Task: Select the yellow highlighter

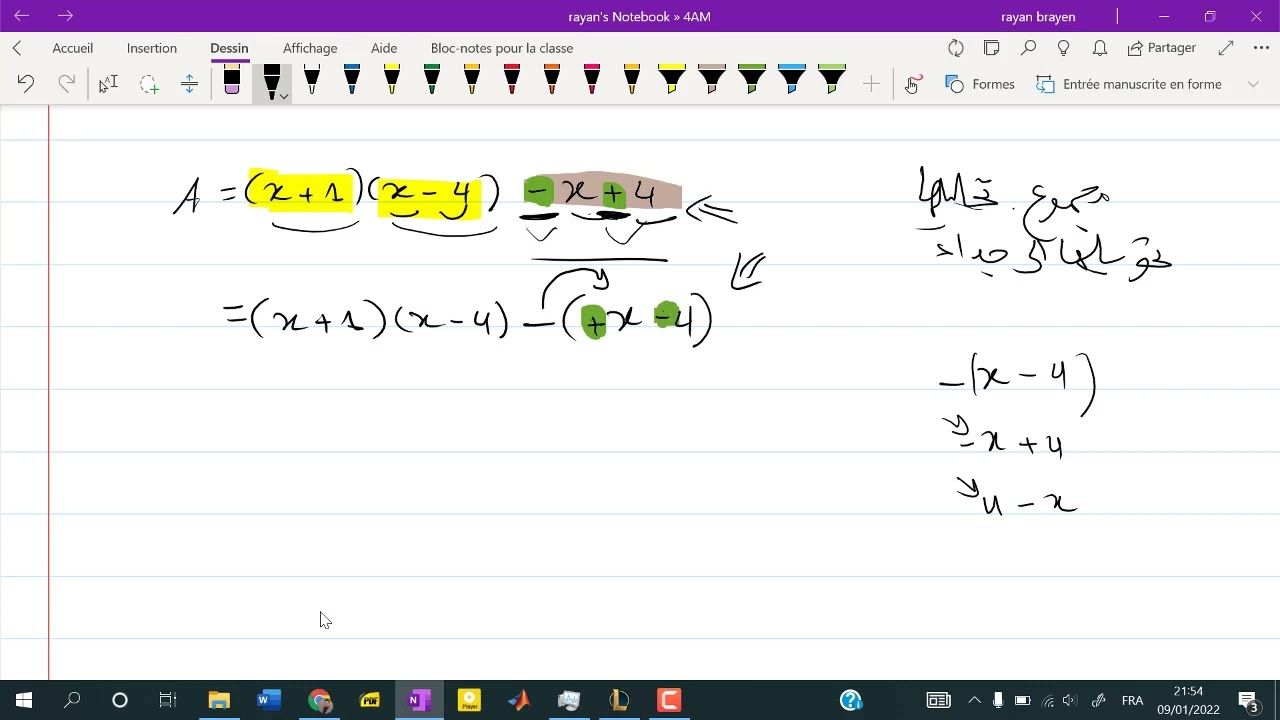Action: [x=672, y=80]
